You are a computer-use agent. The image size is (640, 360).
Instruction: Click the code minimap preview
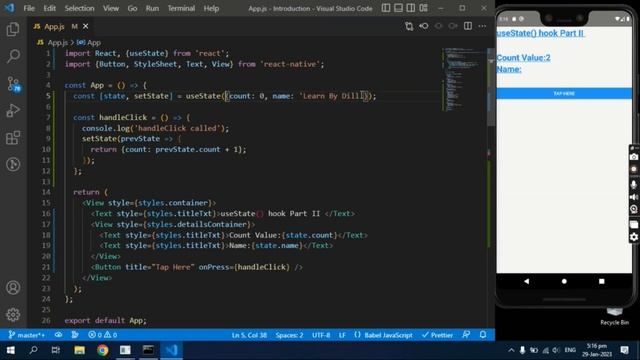(462, 80)
